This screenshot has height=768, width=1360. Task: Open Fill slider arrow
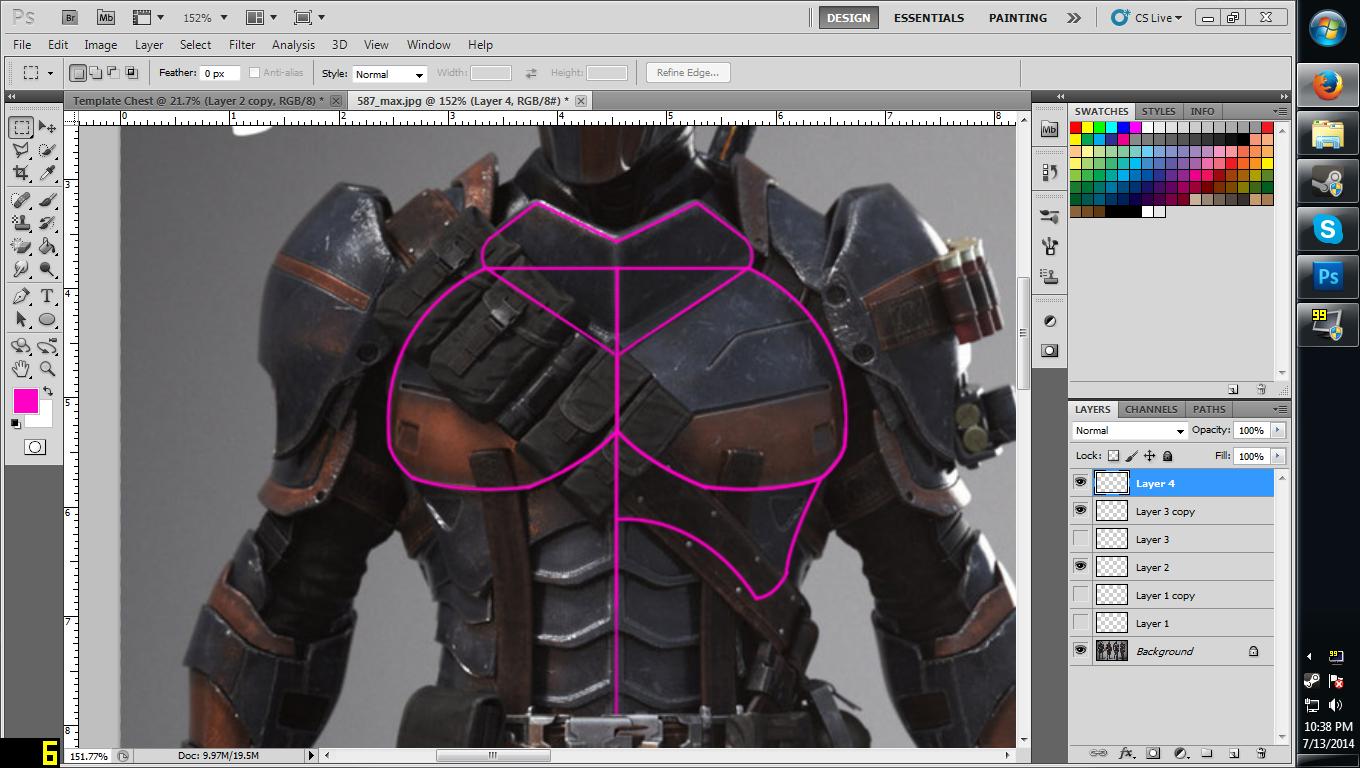pyautogui.click(x=1277, y=456)
